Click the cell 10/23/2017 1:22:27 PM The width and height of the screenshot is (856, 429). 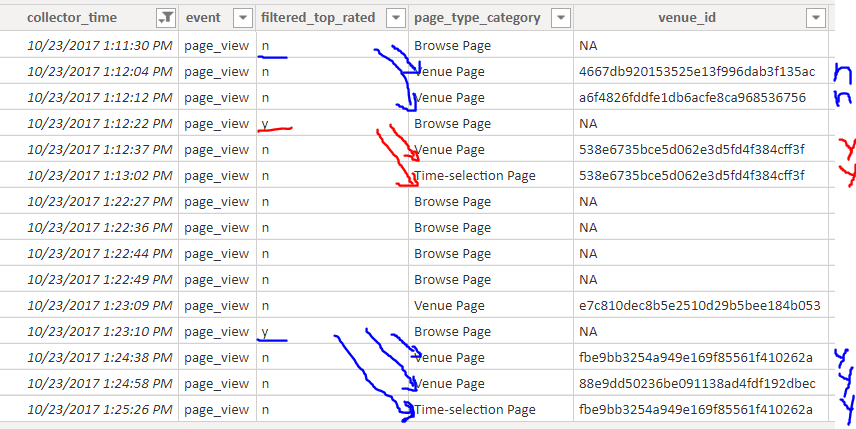[x=100, y=202]
